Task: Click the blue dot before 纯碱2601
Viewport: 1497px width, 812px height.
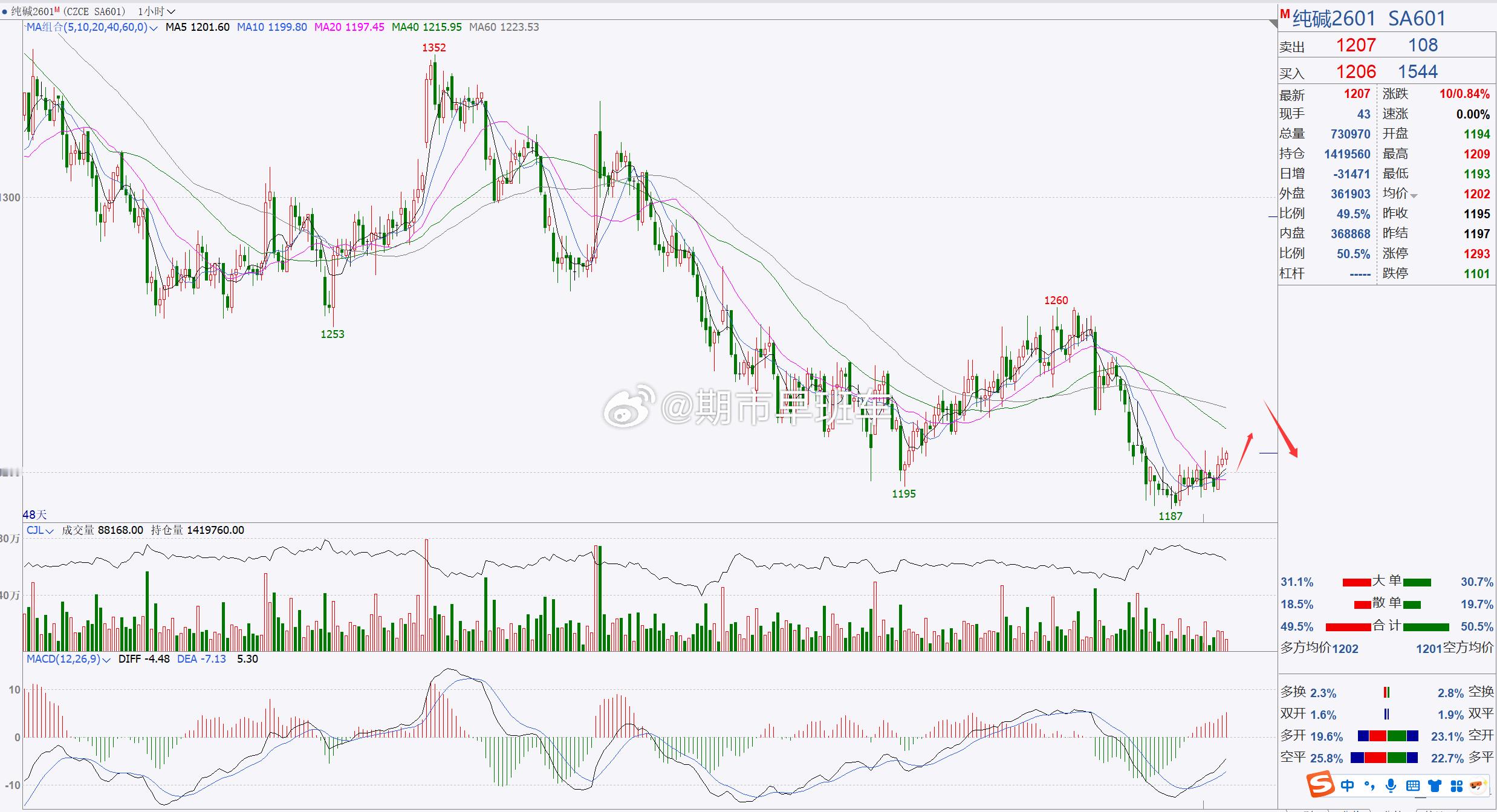Action: [5, 11]
